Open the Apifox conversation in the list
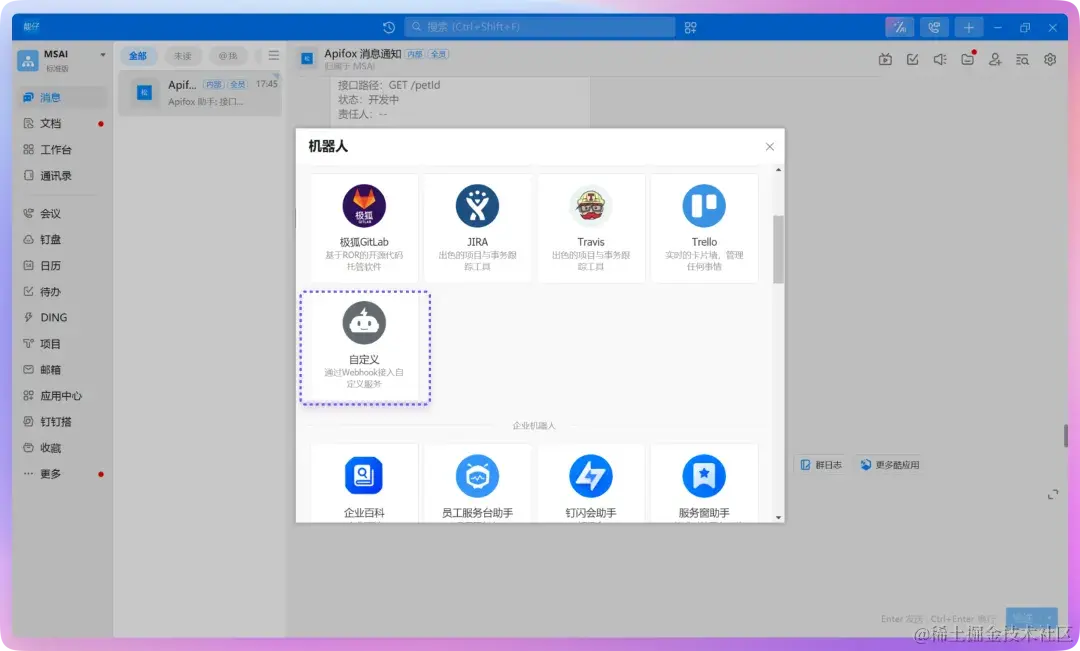This screenshot has width=1080, height=651. (200, 92)
